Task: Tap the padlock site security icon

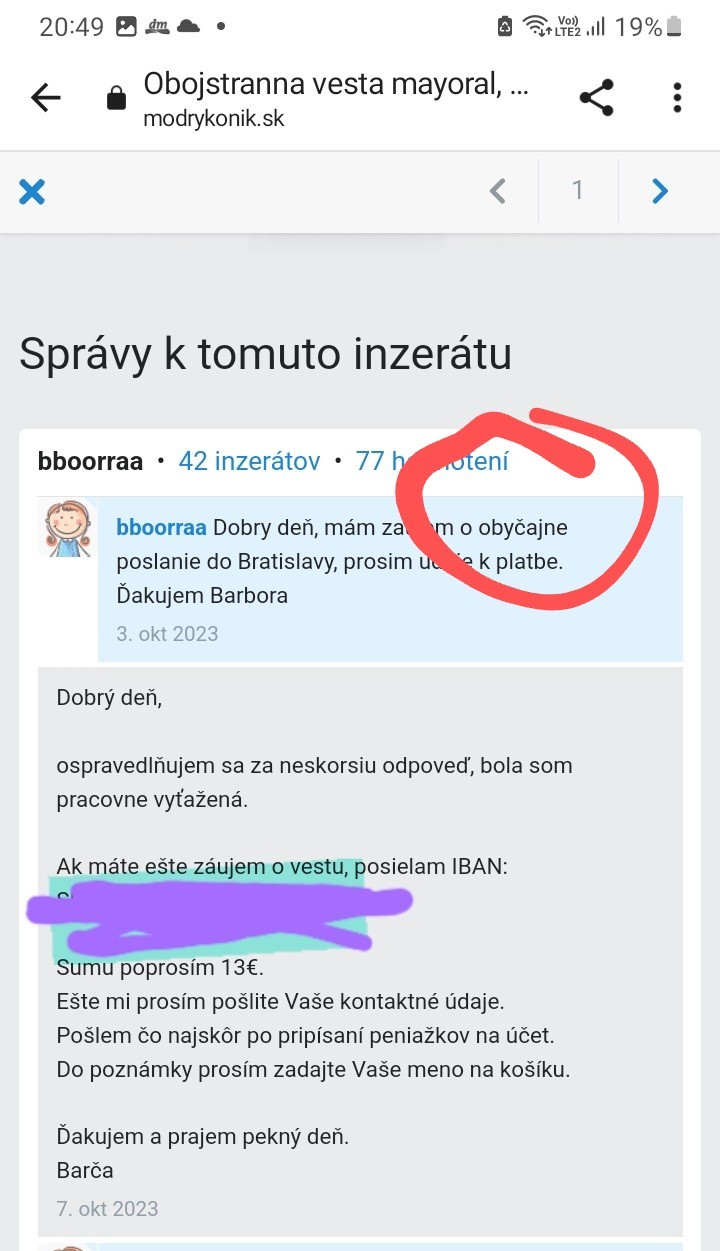Action: 116,97
